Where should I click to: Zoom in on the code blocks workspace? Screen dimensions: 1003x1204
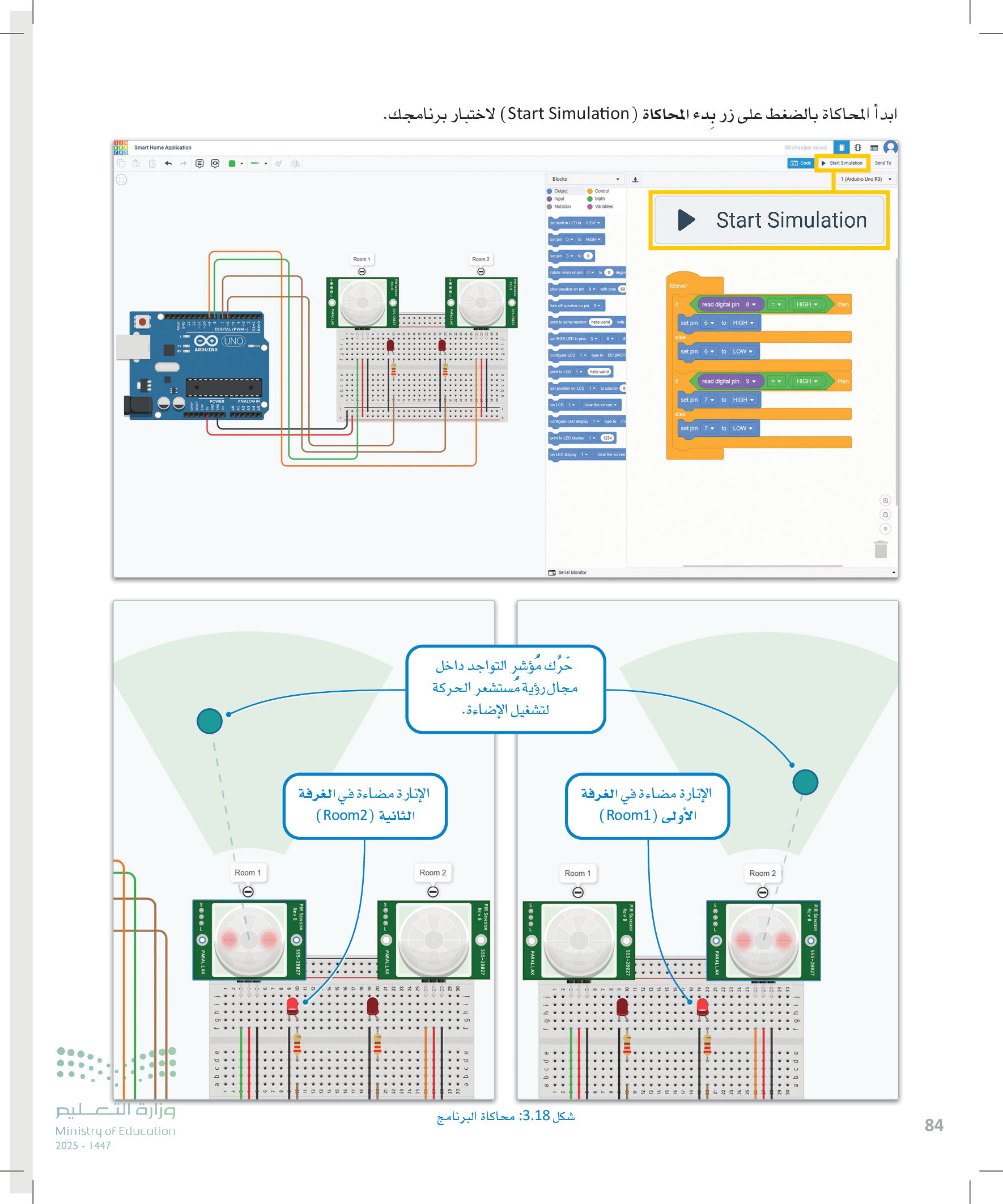pyautogui.click(x=885, y=500)
